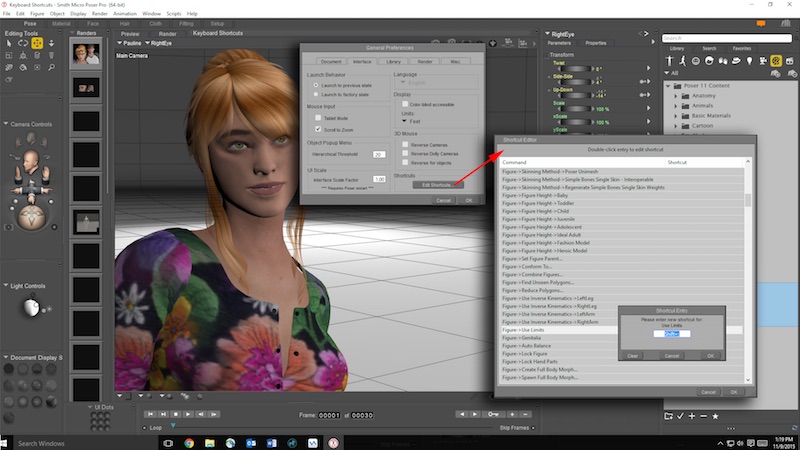Click the Library search field
The width and height of the screenshot is (800, 450).
(x=727, y=38)
